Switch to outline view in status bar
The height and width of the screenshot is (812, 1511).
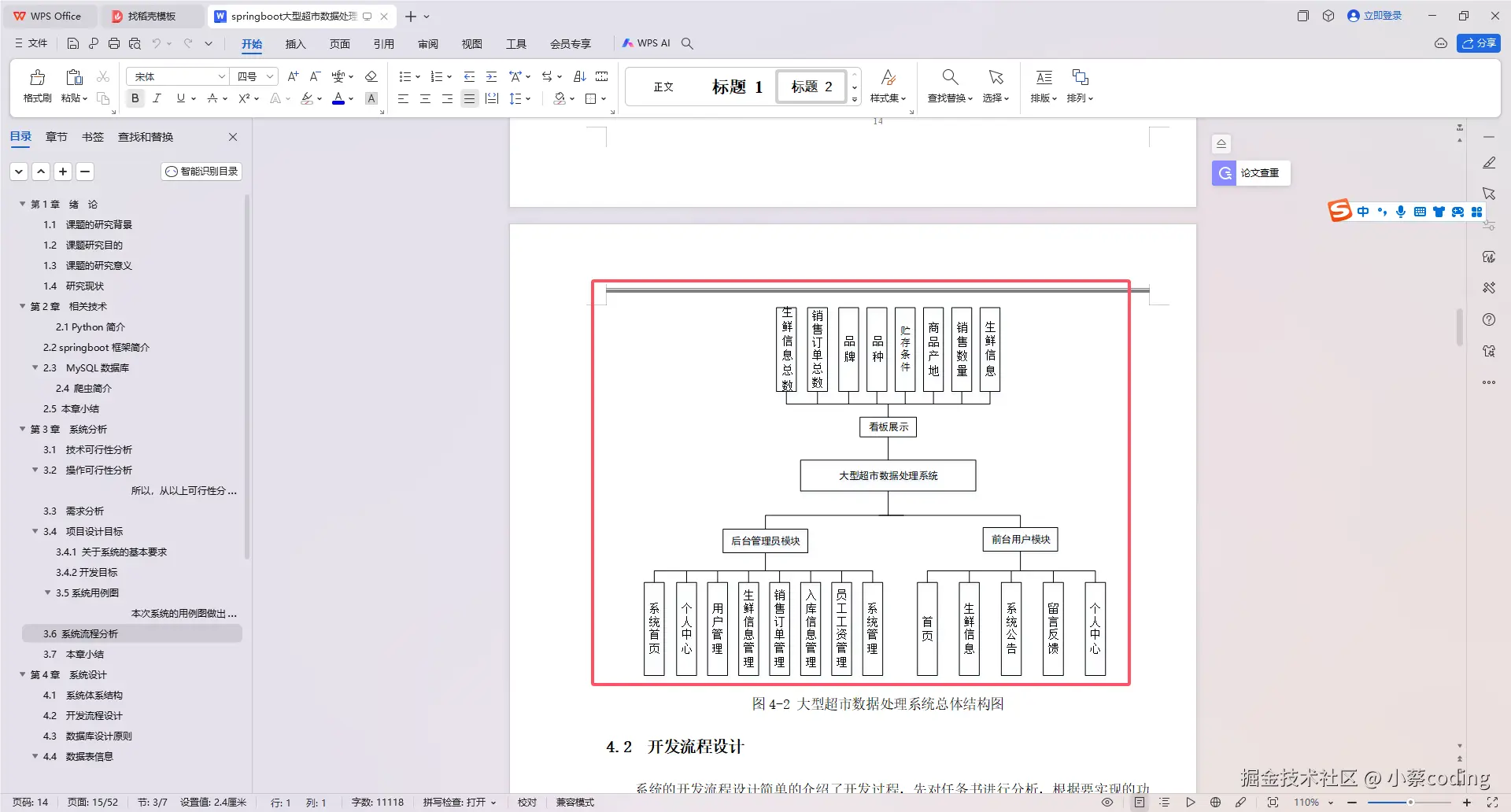[x=1165, y=803]
